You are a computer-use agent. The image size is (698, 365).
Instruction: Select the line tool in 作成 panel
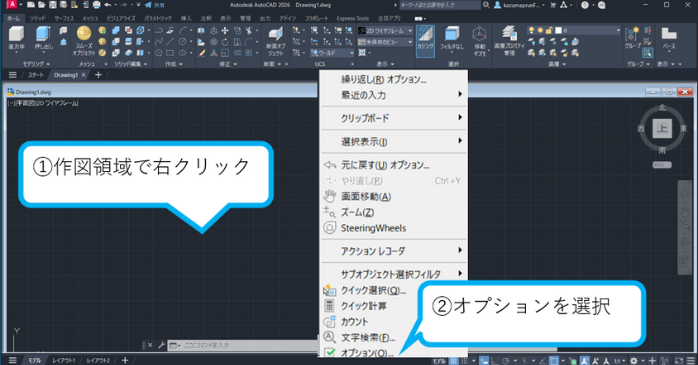[x=170, y=42]
